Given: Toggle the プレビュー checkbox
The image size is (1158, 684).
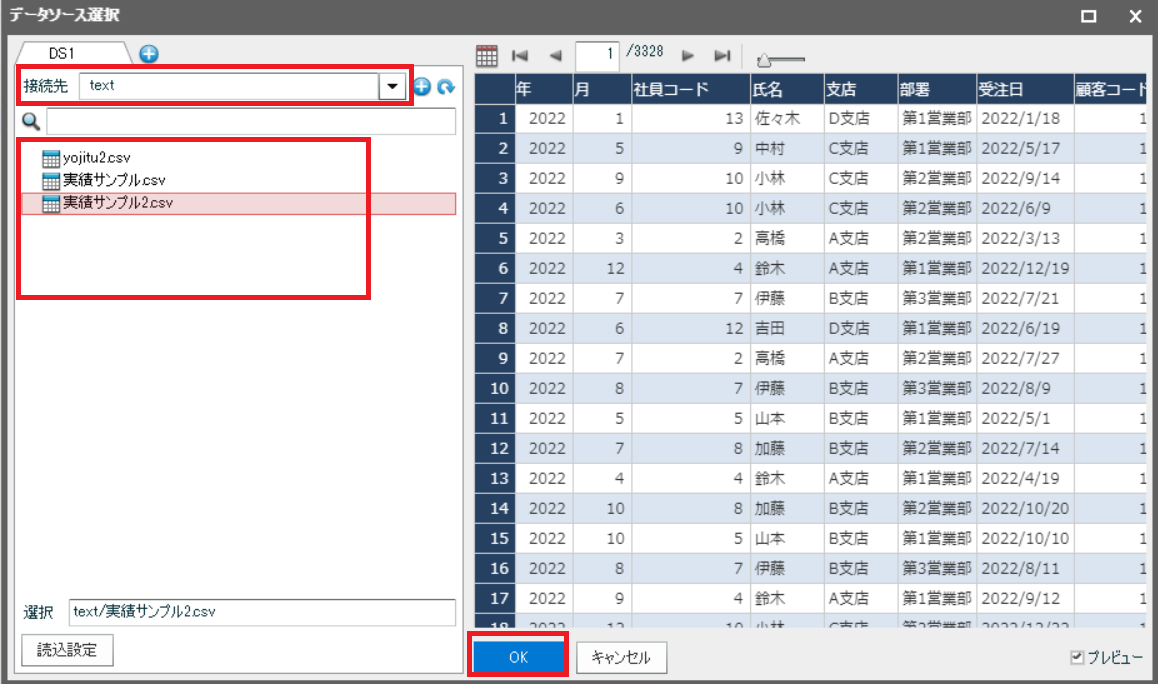Looking at the screenshot, I should point(1078,657).
